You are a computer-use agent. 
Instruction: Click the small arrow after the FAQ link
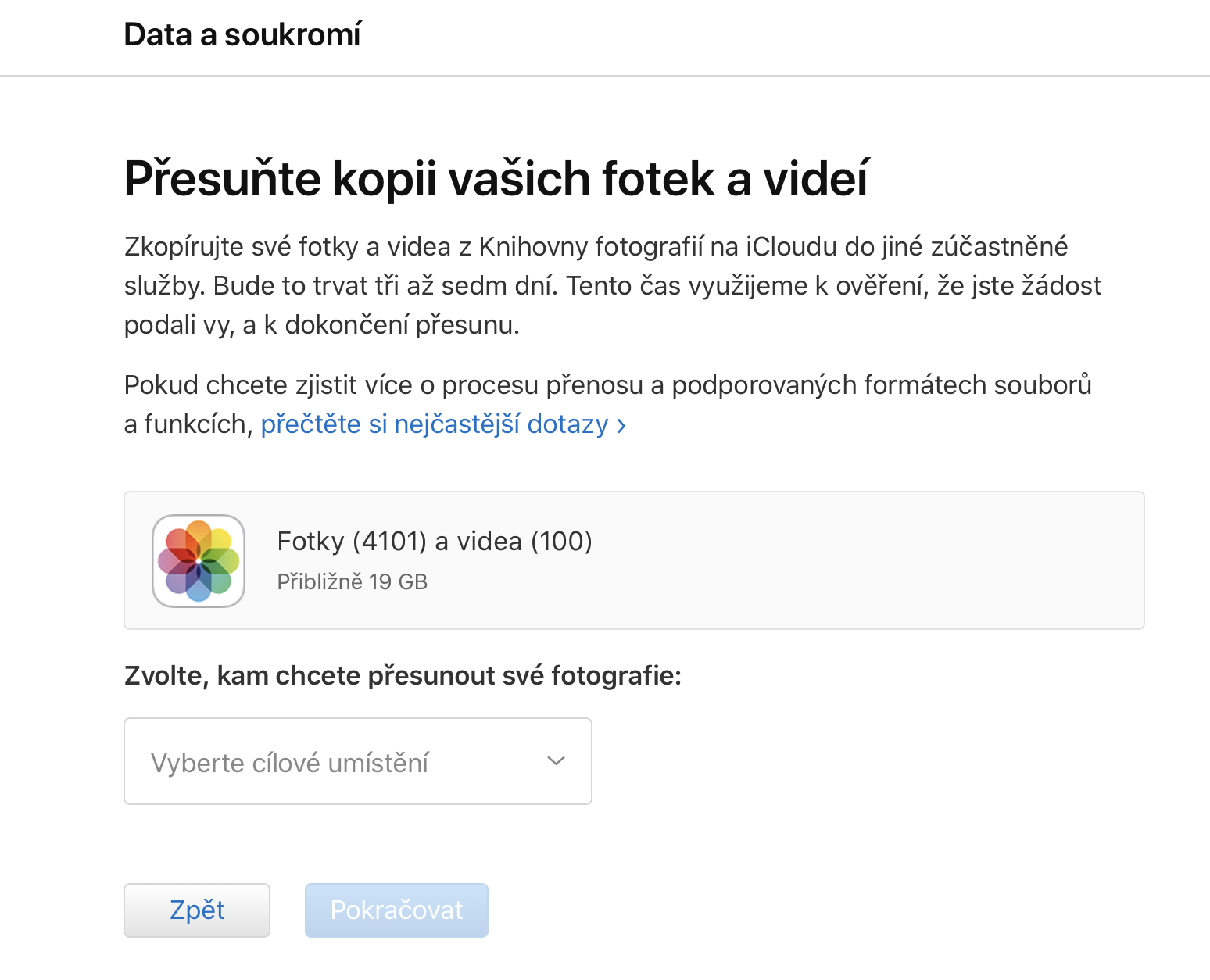coord(621,426)
